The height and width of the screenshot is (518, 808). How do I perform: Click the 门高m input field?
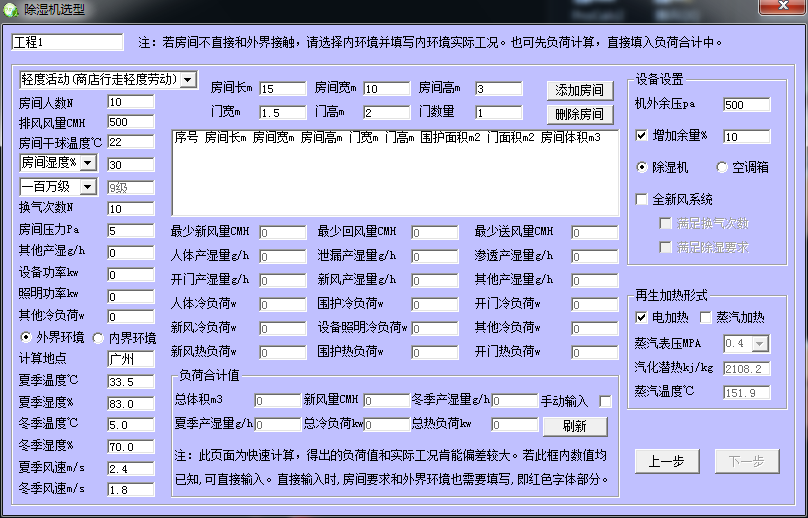pyautogui.click(x=387, y=112)
